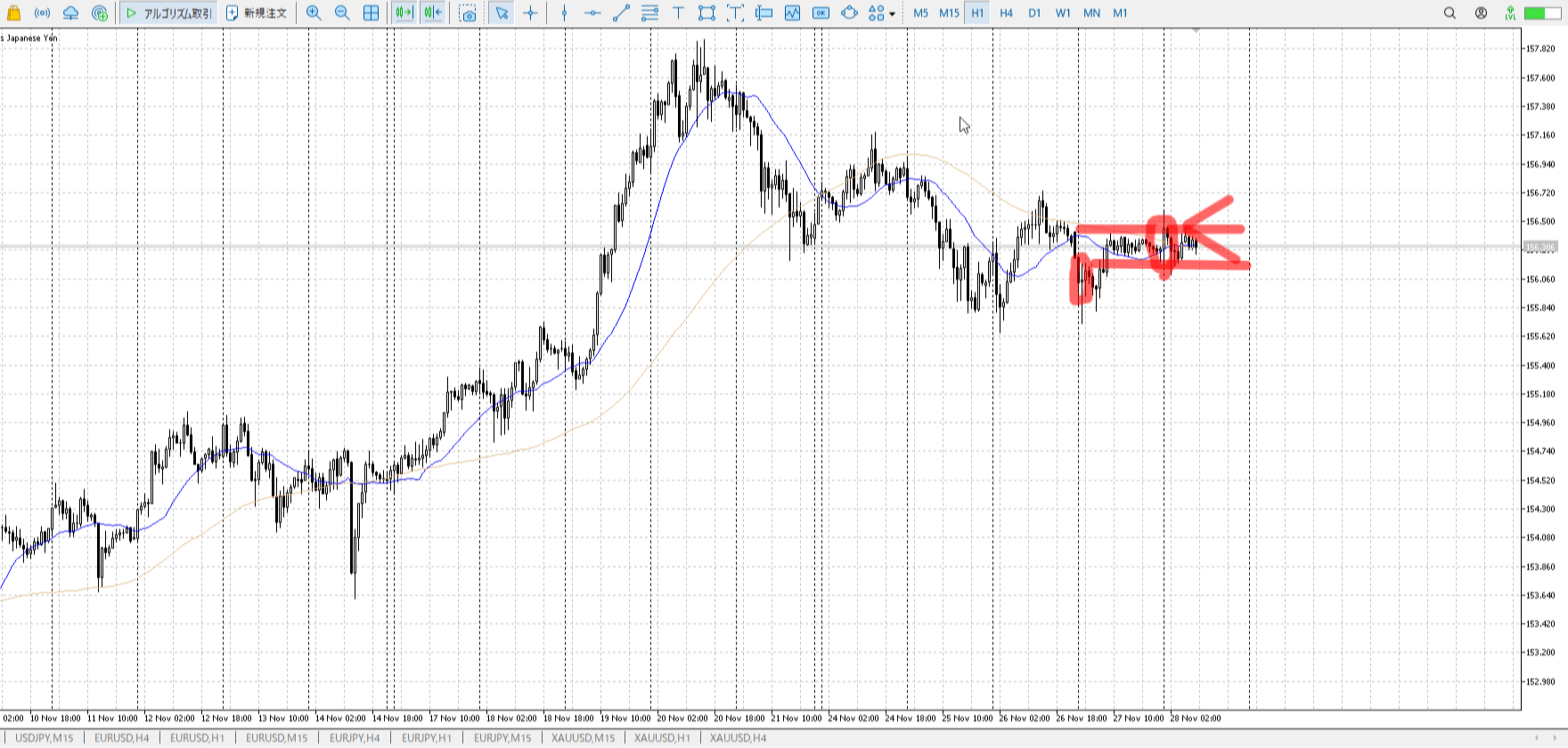Click the zoom out magnifier icon
The image size is (1568, 748).
point(342,12)
